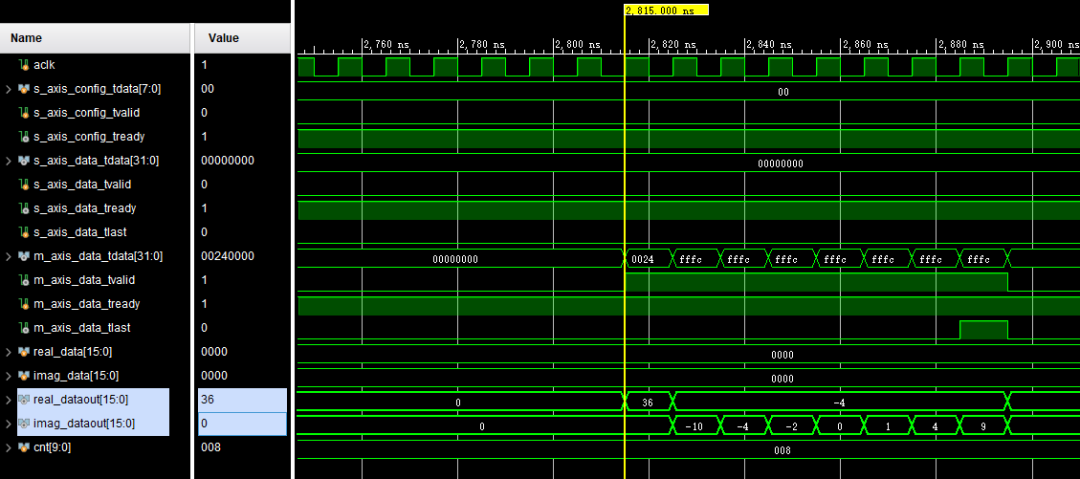This screenshot has width=1080, height=479.
Task: Click the imag_data bus icon
Action: pyautogui.click(x=24, y=376)
